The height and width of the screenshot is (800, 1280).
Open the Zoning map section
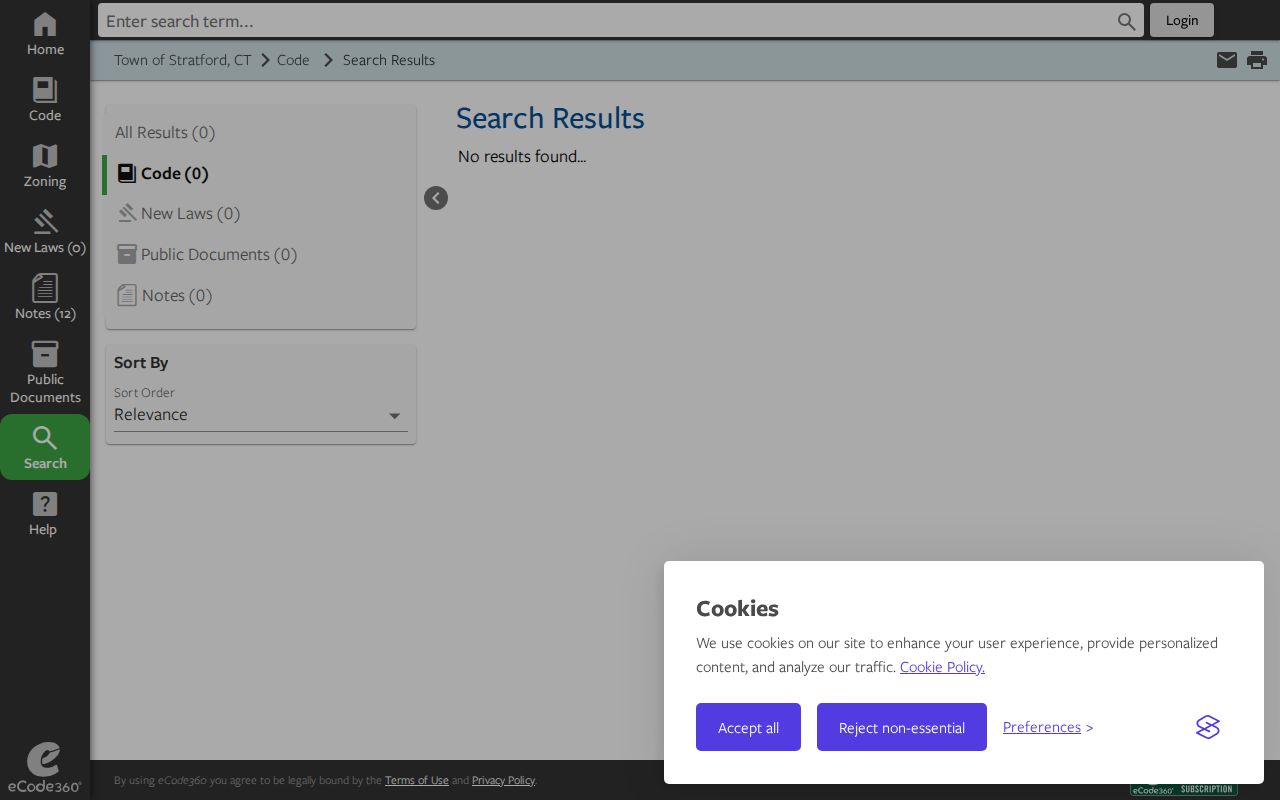(x=45, y=166)
